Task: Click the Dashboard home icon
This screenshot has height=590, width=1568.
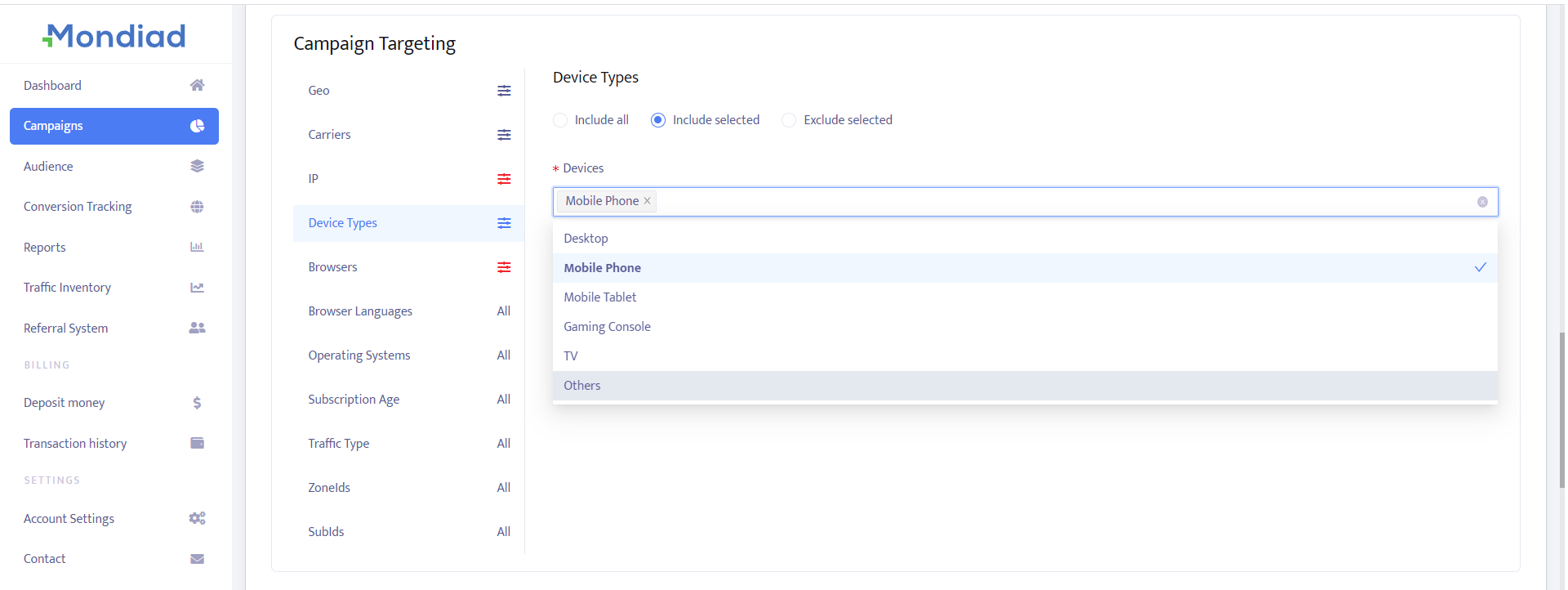Action: pyautogui.click(x=197, y=85)
